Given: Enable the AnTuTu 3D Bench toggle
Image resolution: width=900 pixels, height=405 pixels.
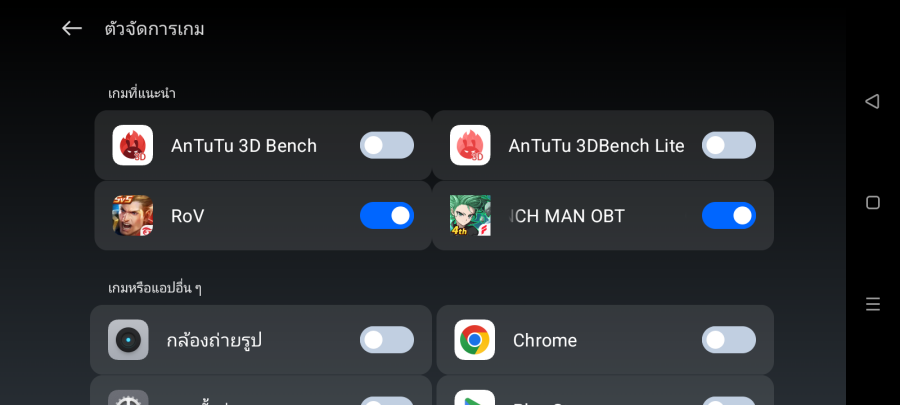Looking at the screenshot, I should pyautogui.click(x=387, y=145).
